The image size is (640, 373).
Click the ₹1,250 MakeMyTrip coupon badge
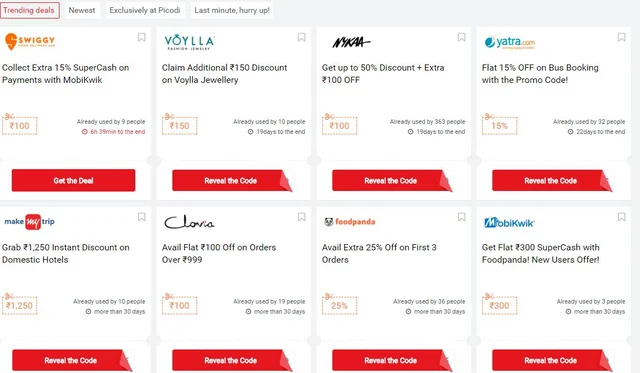click(19, 305)
